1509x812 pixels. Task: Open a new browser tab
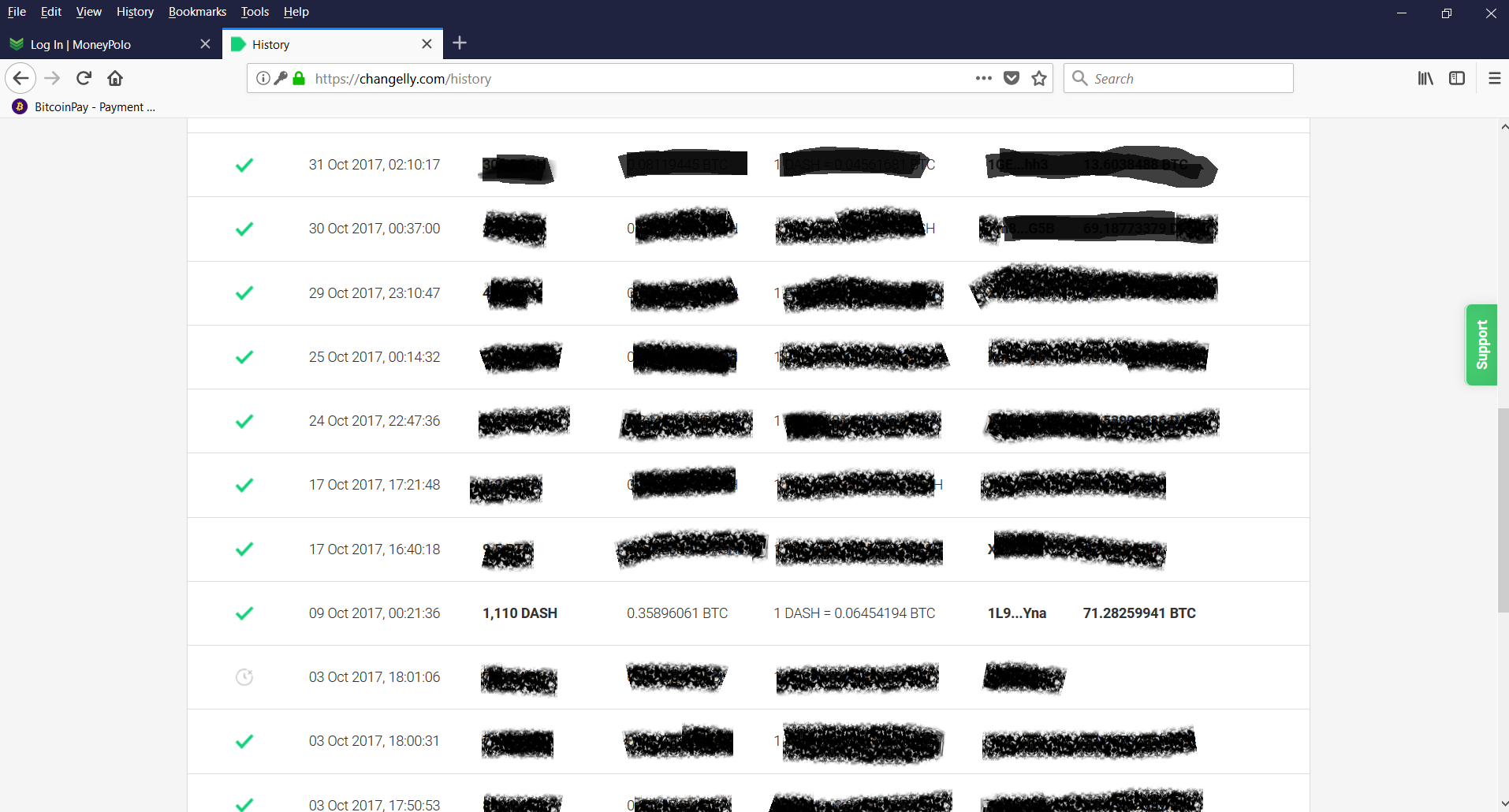point(460,43)
